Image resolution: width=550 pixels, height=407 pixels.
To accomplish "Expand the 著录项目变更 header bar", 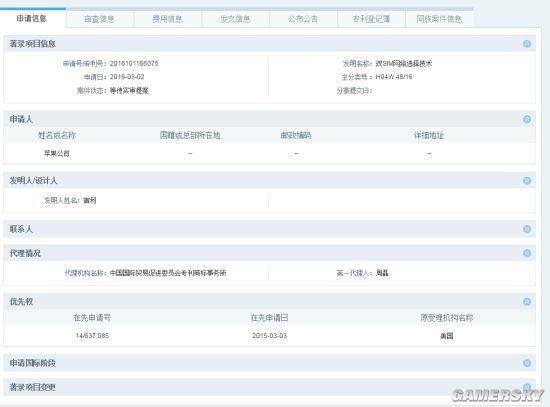I will 269,387.
